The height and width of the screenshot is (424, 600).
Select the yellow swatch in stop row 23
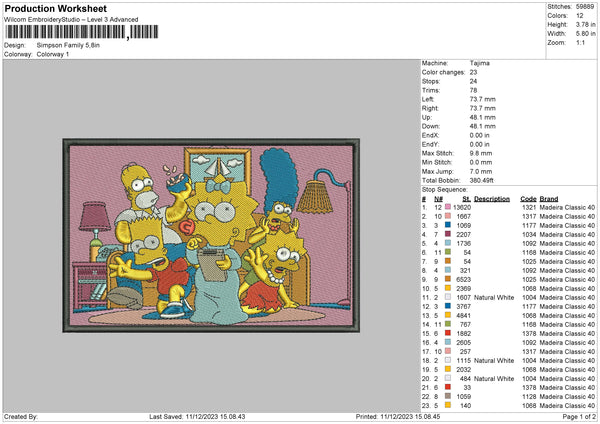coord(448,405)
